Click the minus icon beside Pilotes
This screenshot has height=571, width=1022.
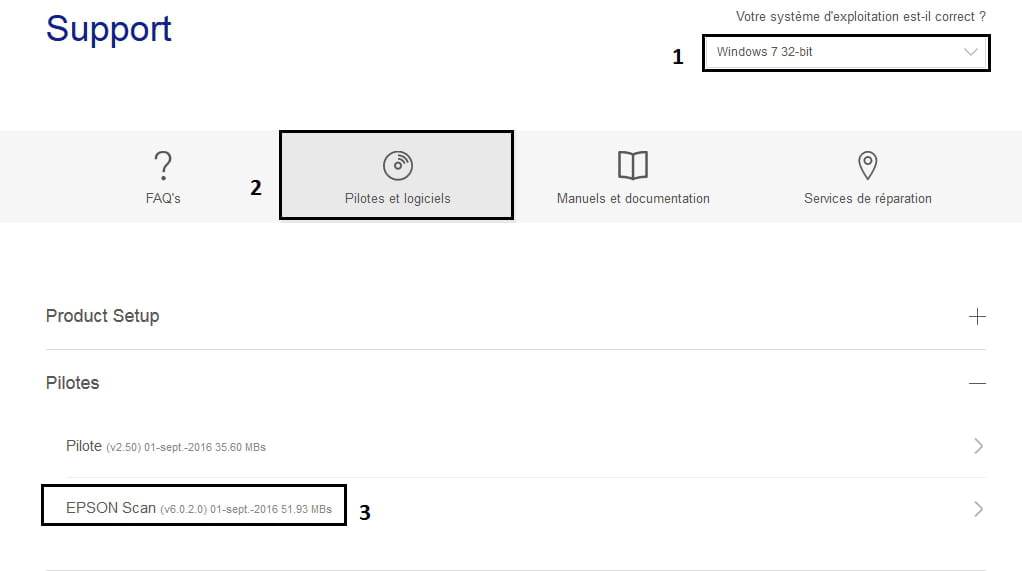point(977,383)
